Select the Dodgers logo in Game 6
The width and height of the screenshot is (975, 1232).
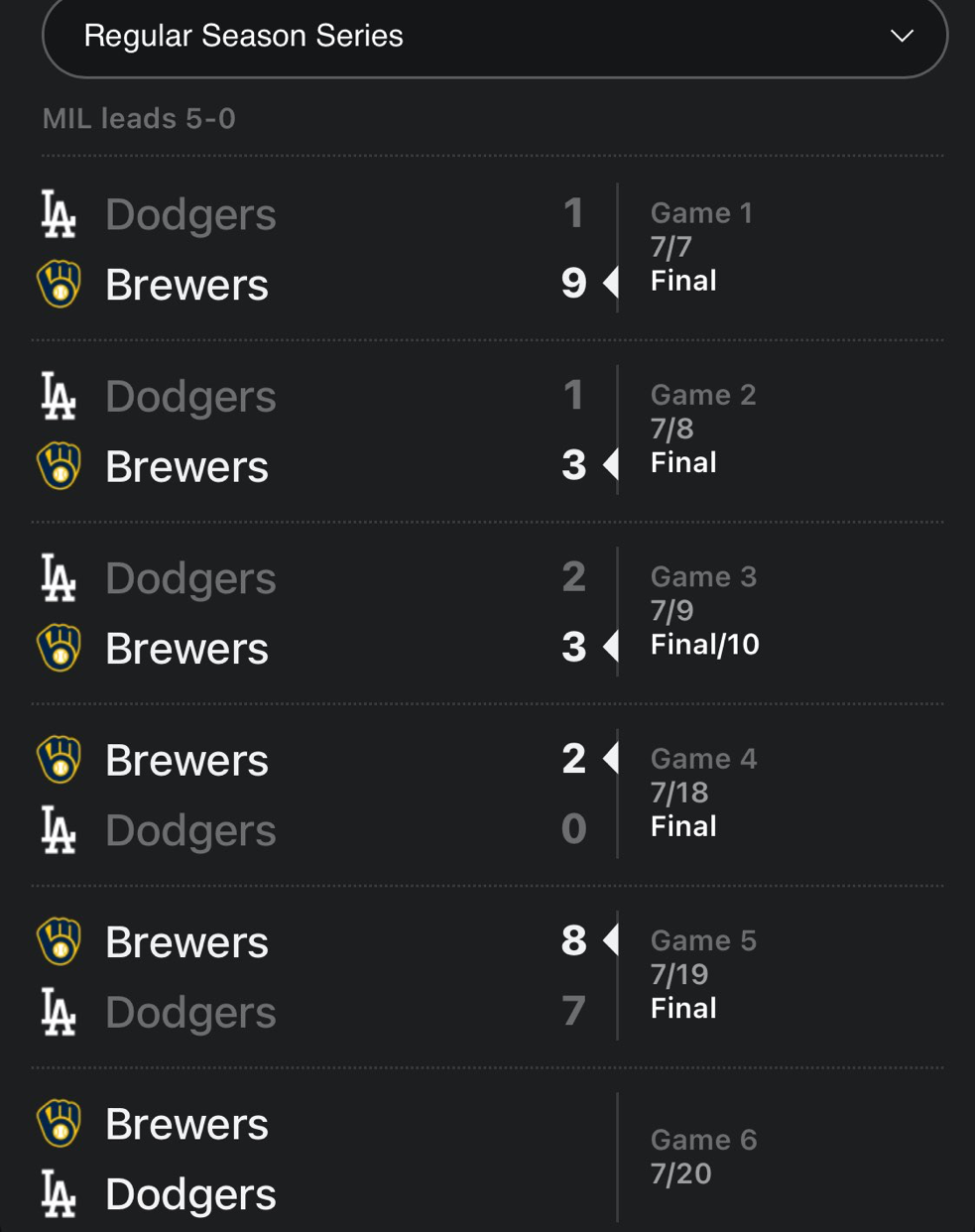(59, 1194)
